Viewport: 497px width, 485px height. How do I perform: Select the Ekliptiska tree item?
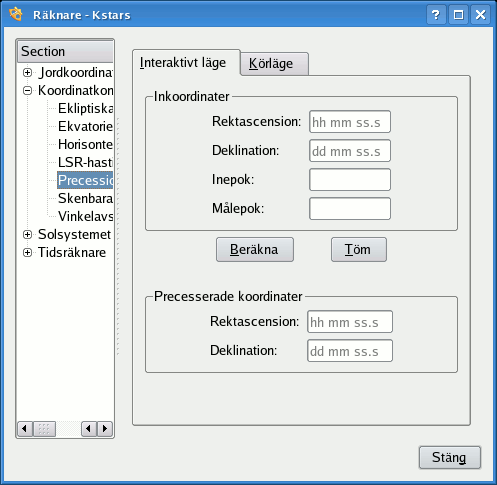85,108
